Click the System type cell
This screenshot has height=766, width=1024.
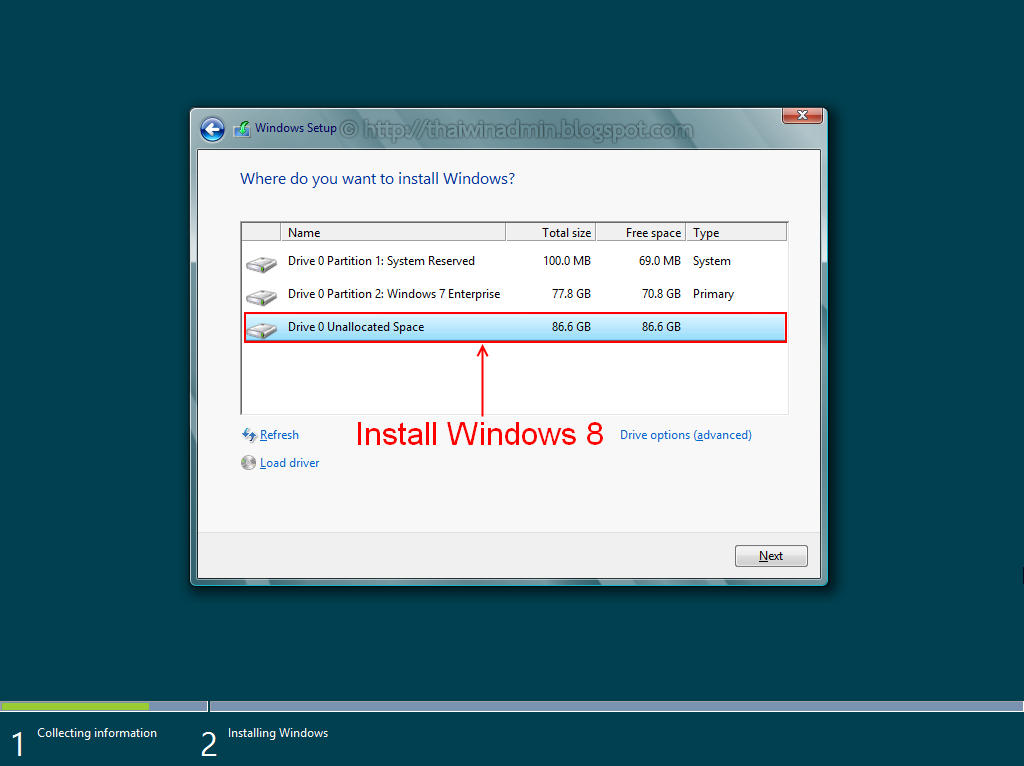coord(712,261)
